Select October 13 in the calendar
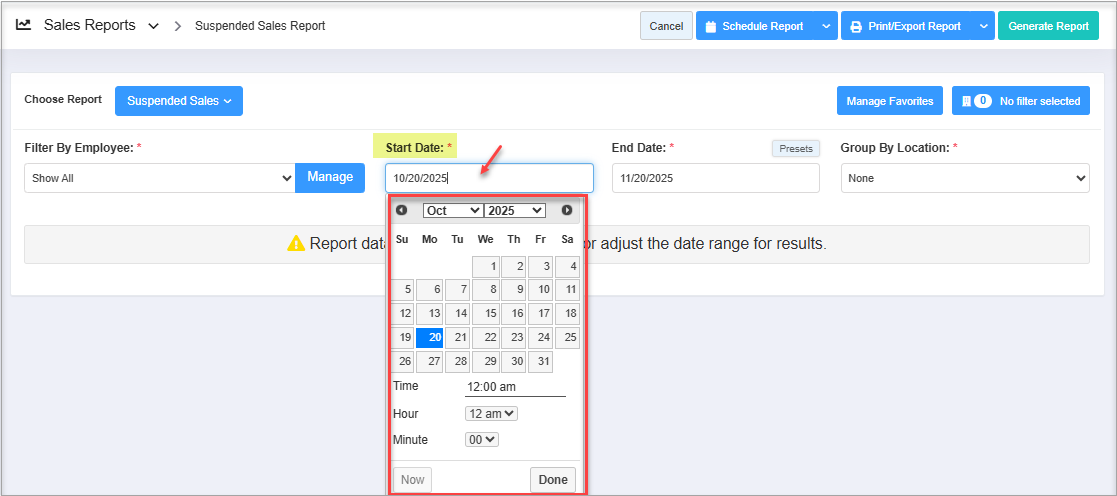 click(x=430, y=314)
